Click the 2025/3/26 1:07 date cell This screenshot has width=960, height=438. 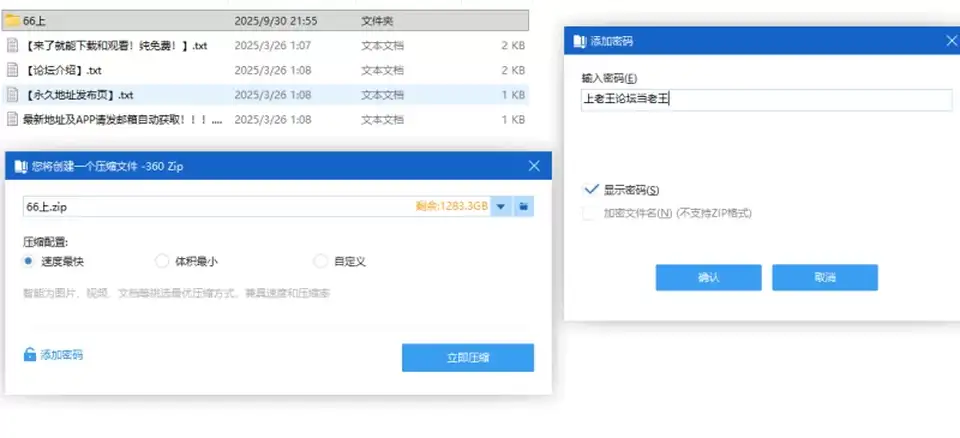coord(272,45)
